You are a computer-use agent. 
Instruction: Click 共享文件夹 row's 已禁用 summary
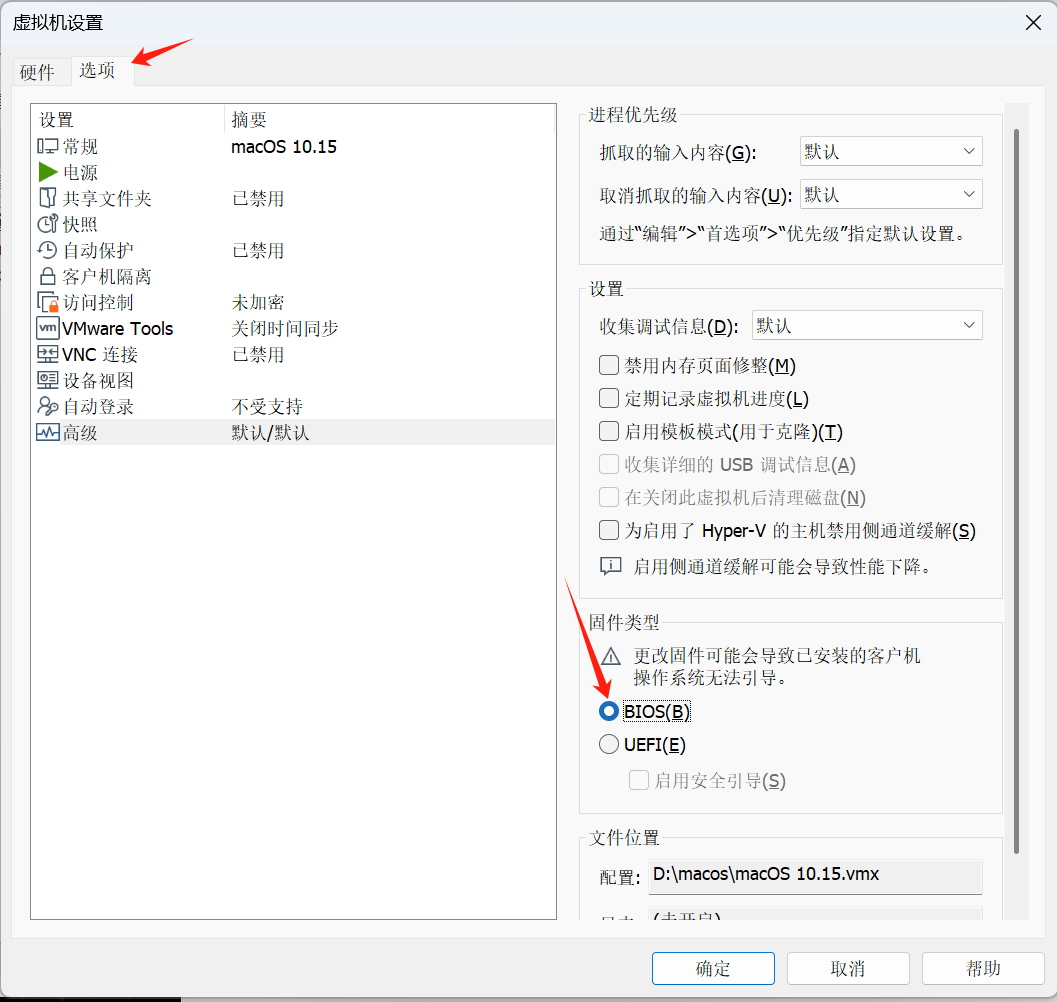[x=258, y=198]
